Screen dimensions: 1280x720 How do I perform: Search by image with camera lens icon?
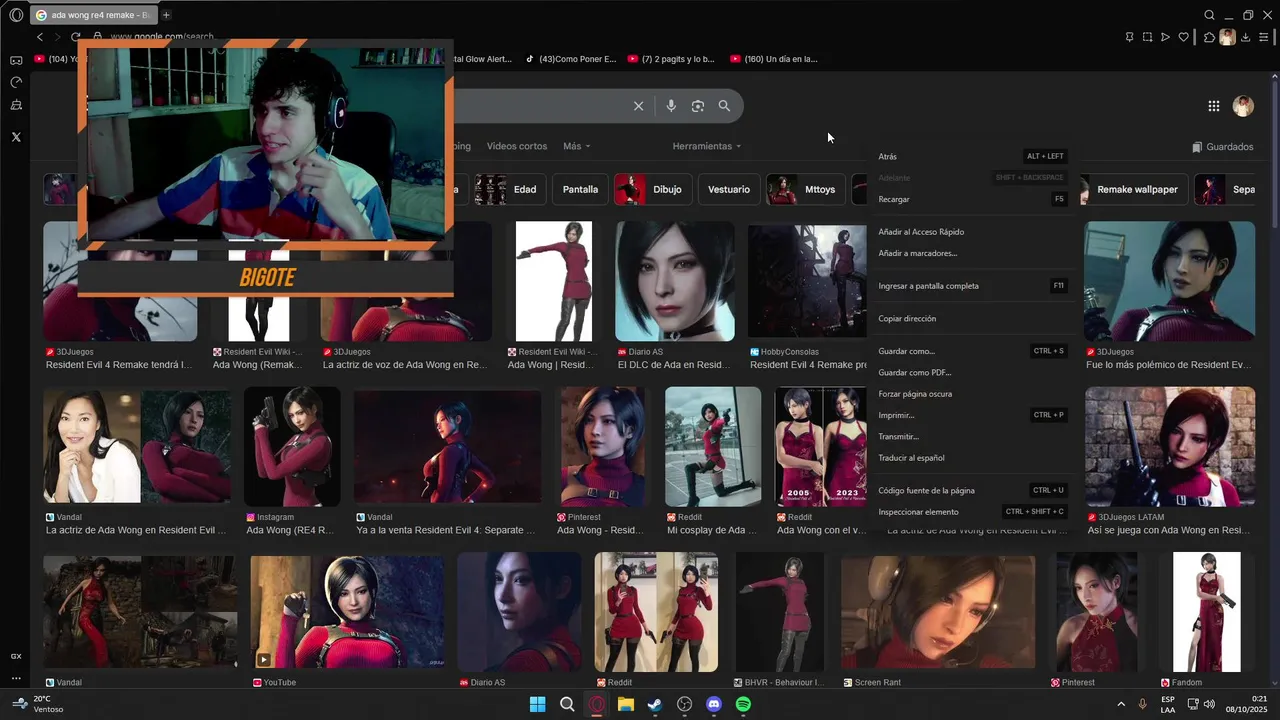point(698,106)
